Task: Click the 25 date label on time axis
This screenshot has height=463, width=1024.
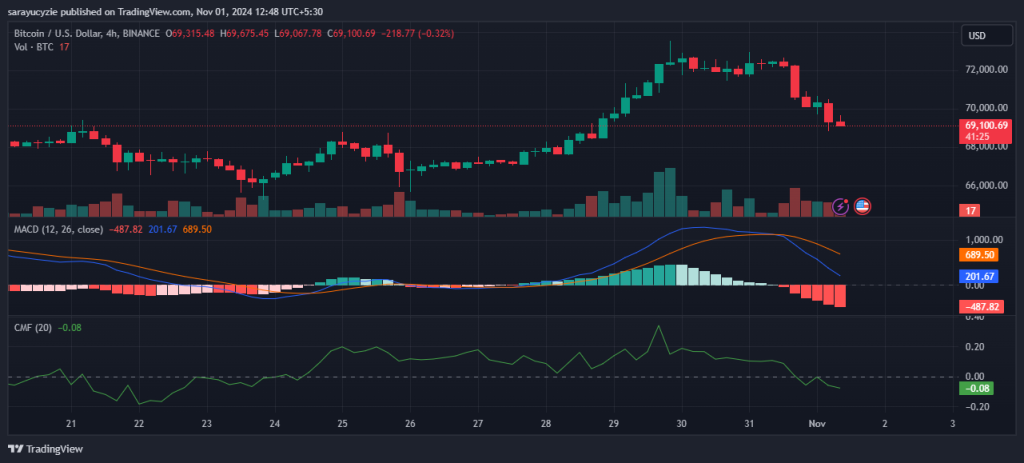Action: pos(342,423)
